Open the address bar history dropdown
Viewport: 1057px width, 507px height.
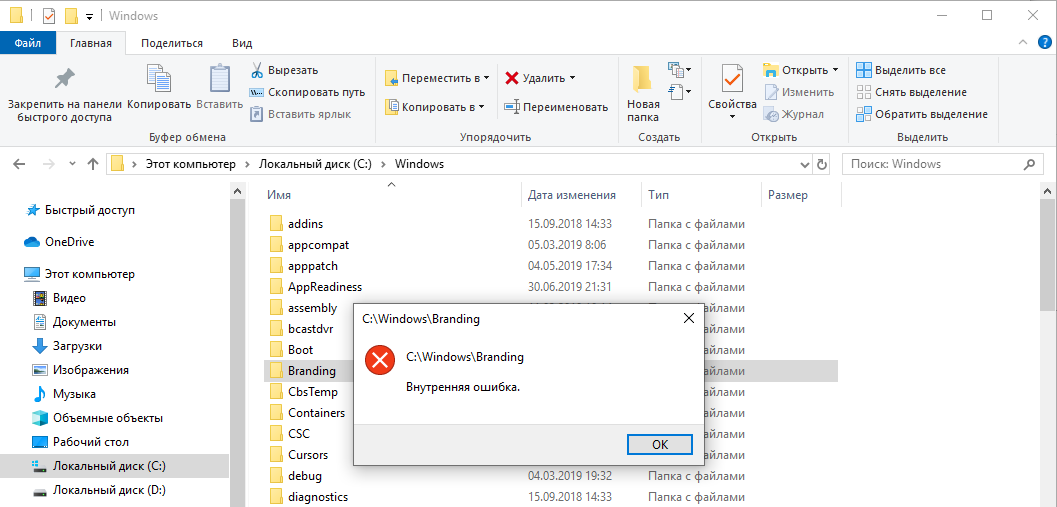(805, 164)
